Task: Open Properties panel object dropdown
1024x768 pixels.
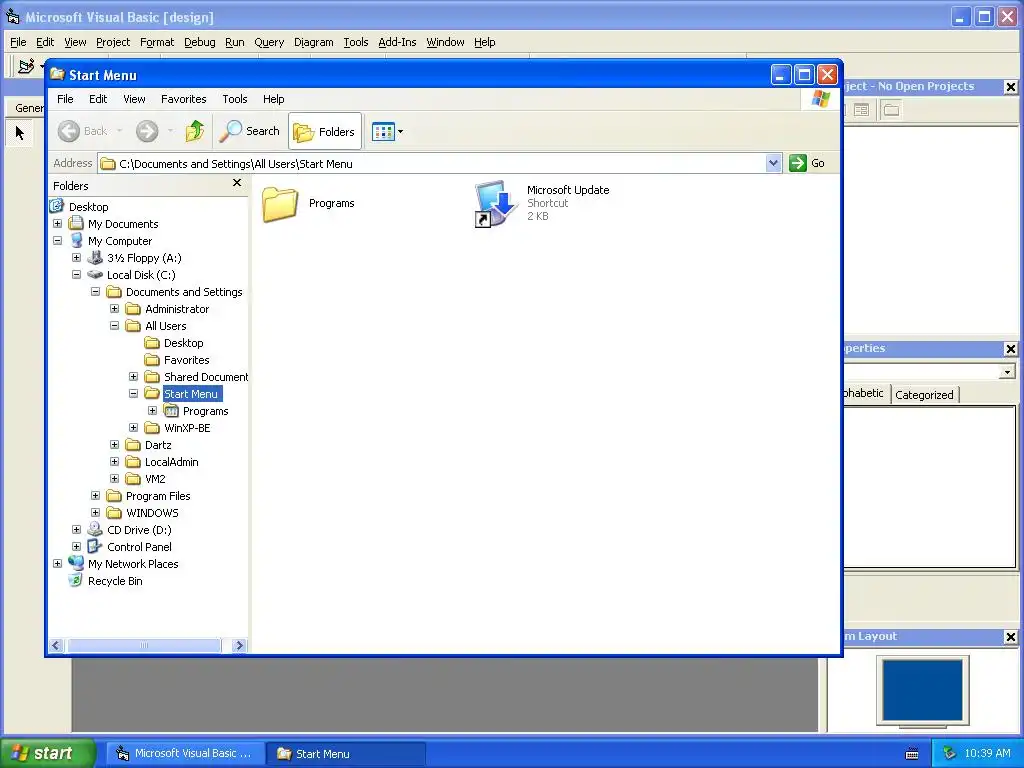Action: click(x=1007, y=372)
